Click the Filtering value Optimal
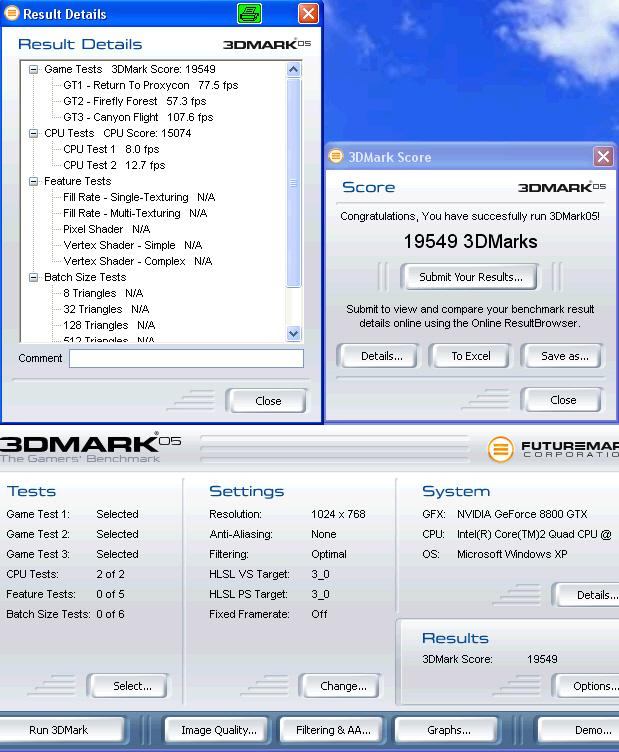Image resolution: width=619 pixels, height=752 pixels. pos(328,554)
